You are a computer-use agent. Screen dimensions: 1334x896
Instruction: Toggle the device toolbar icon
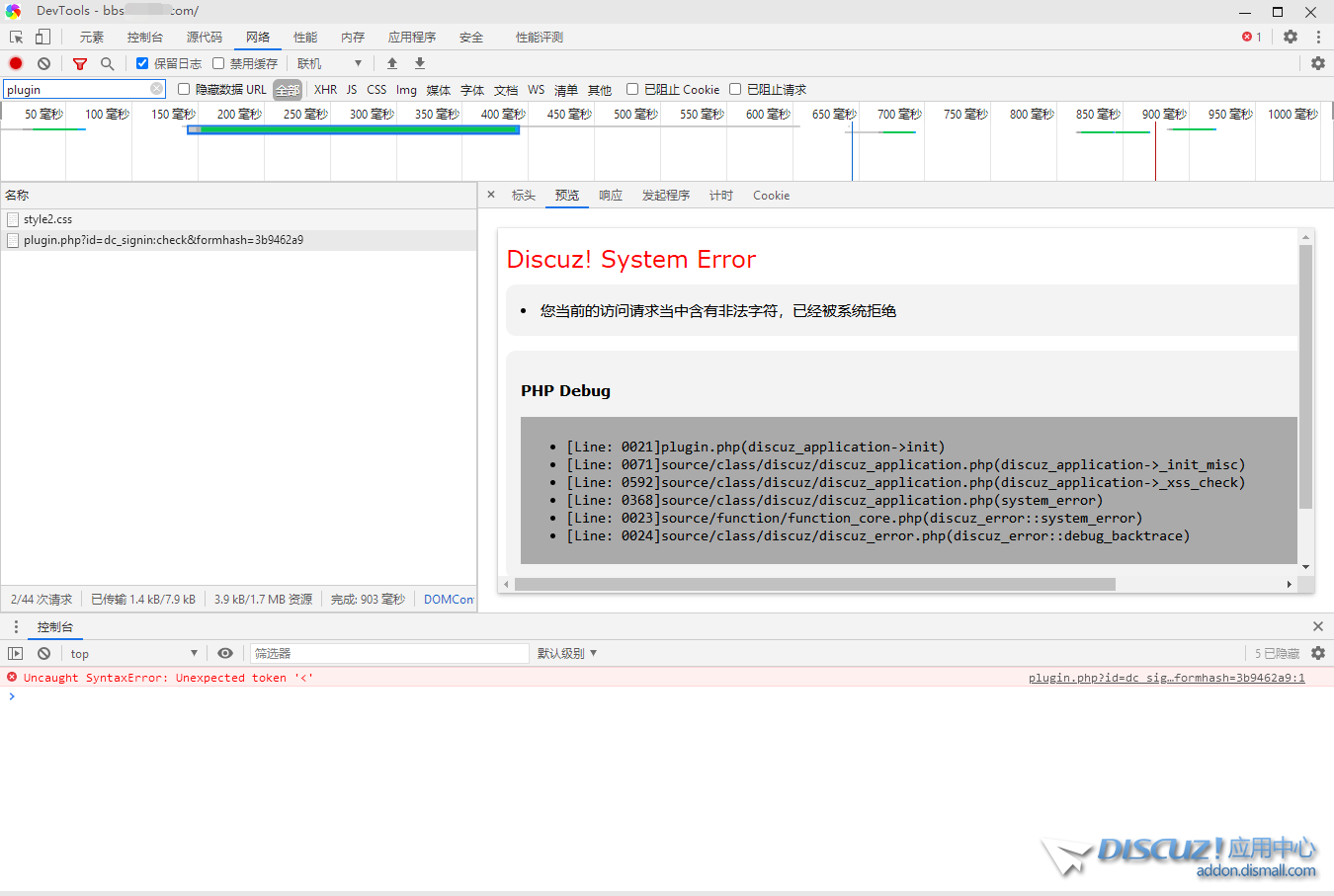point(42,37)
